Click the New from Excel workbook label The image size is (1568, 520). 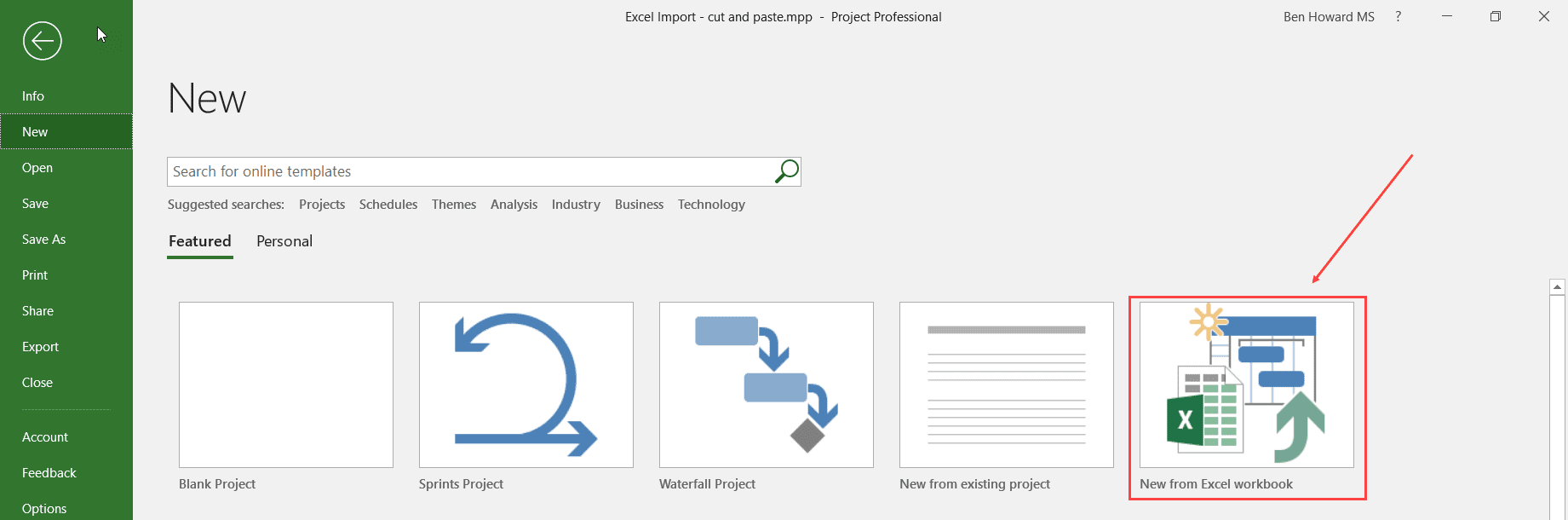(1216, 483)
